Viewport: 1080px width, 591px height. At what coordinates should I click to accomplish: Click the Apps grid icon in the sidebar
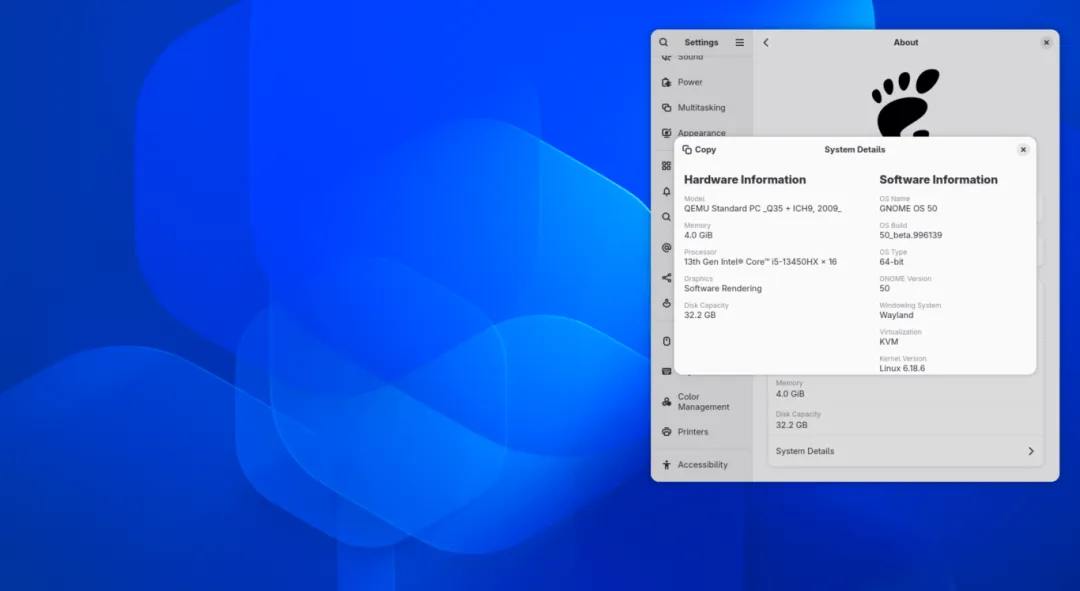[666, 166]
